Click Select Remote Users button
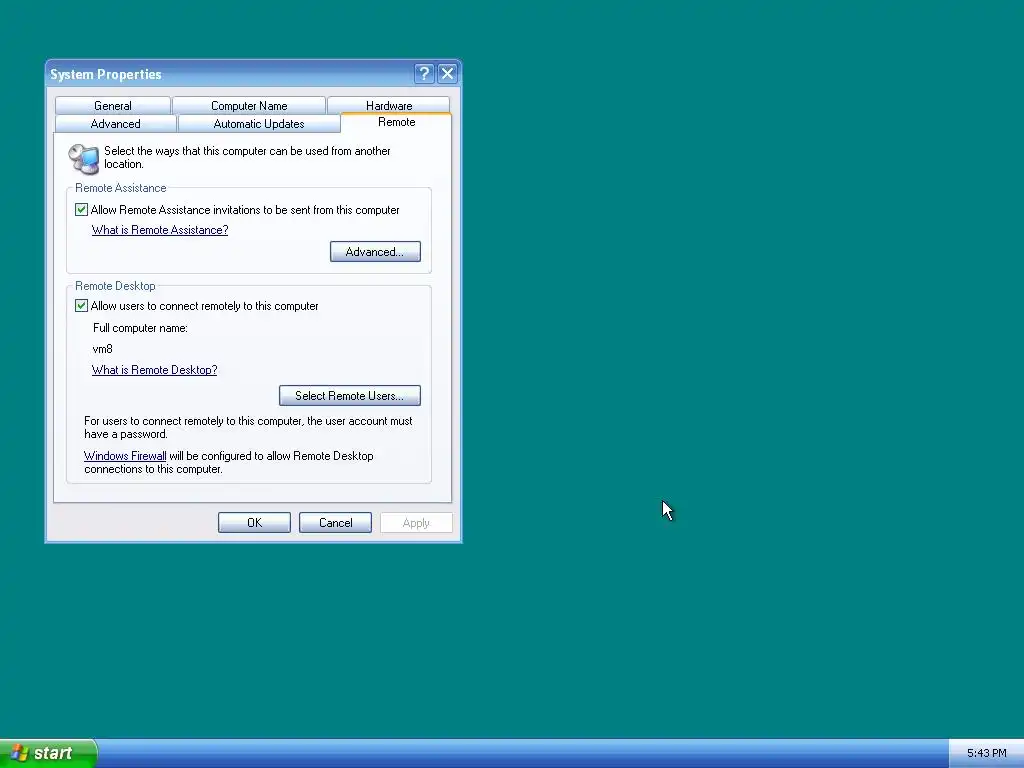Screen dimensions: 1024x768 [x=349, y=396]
